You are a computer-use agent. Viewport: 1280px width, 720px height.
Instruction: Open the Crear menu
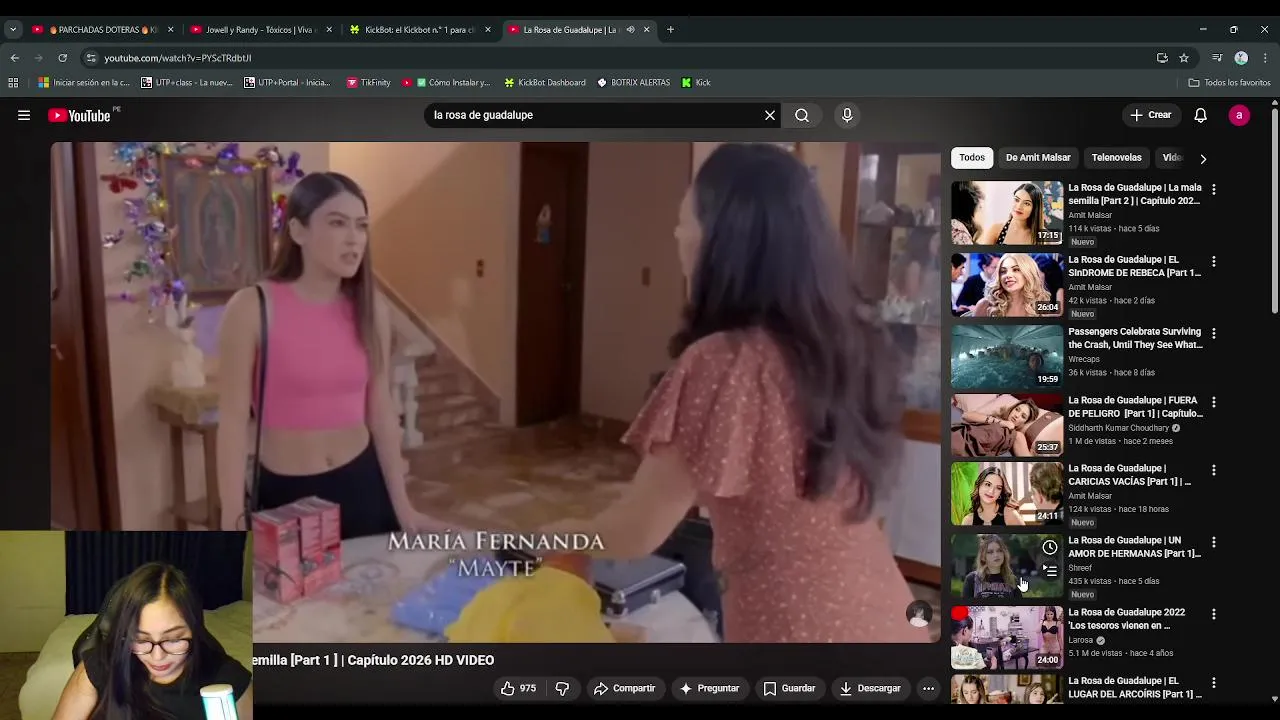(x=1150, y=115)
